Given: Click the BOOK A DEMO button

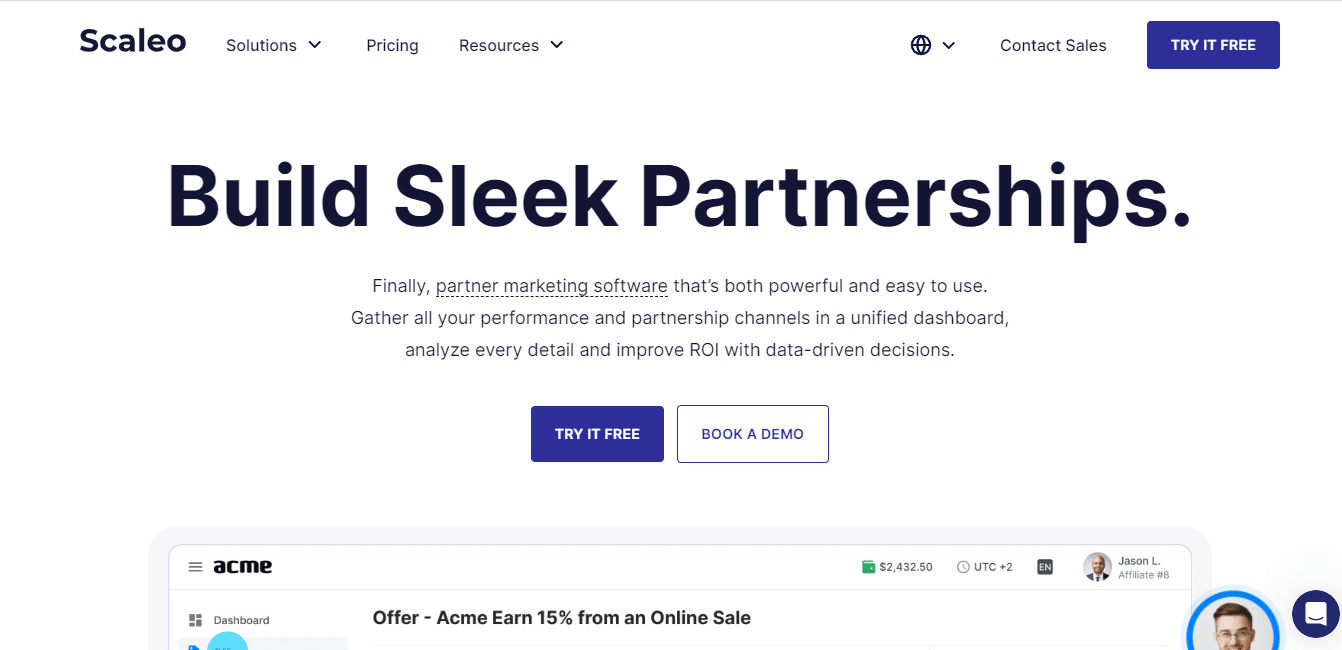Looking at the screenshot, I should (752, 434).
